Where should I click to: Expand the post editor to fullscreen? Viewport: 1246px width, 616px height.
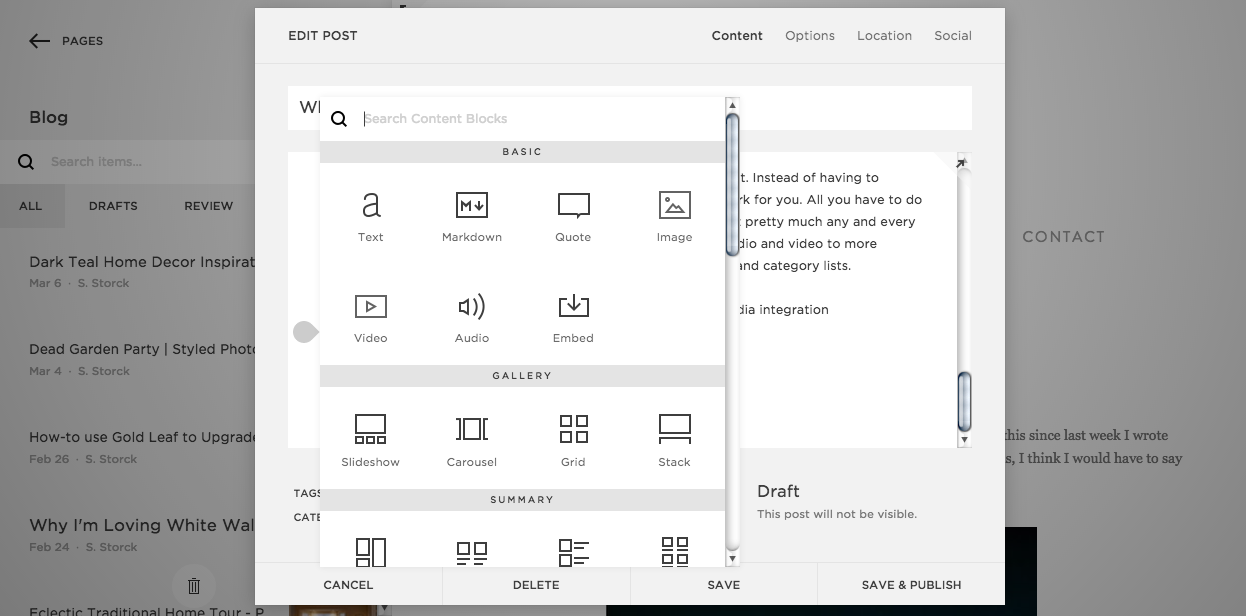pos(961,162)
